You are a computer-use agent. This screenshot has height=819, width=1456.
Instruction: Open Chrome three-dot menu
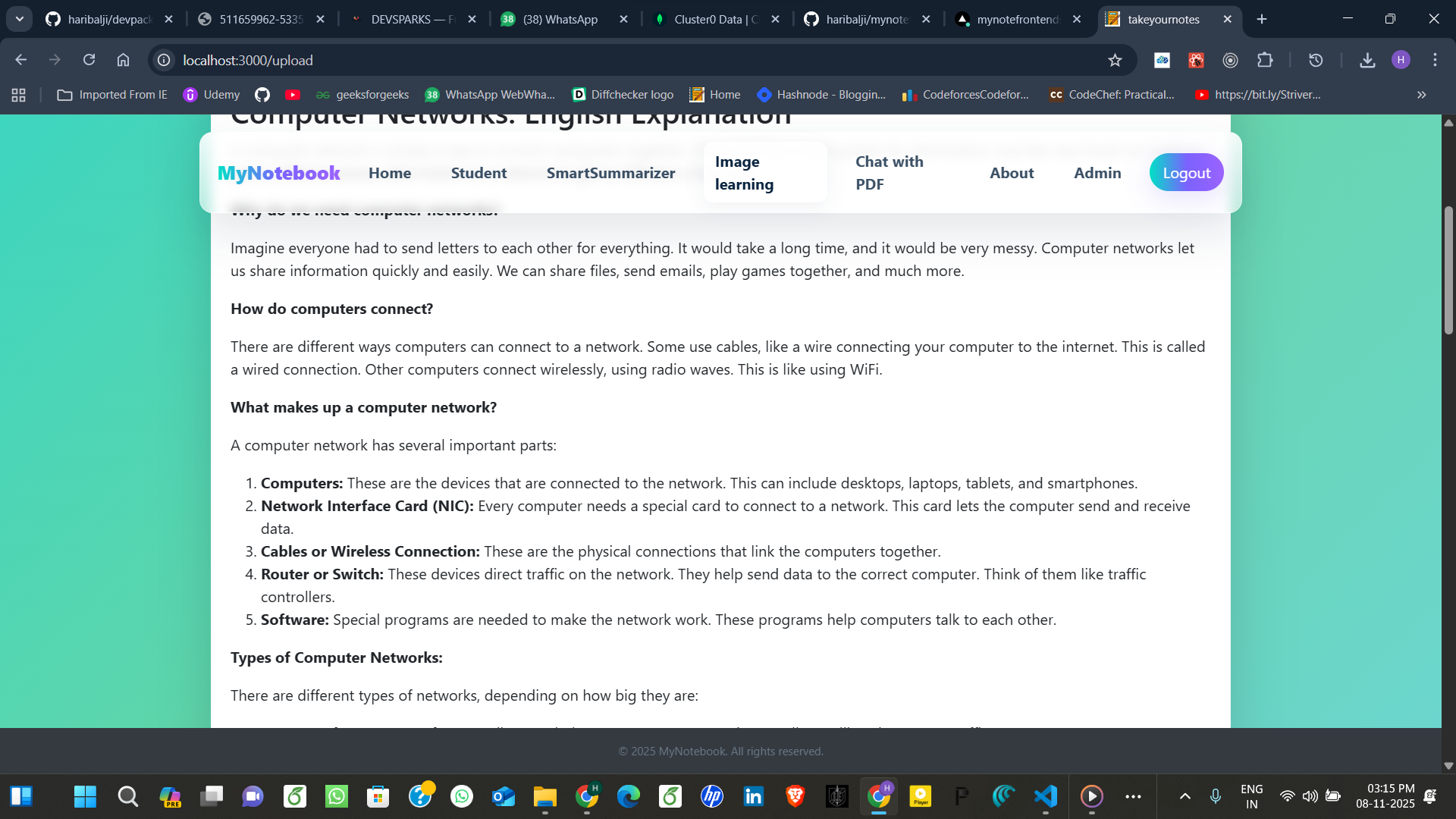coord(1435,60)
